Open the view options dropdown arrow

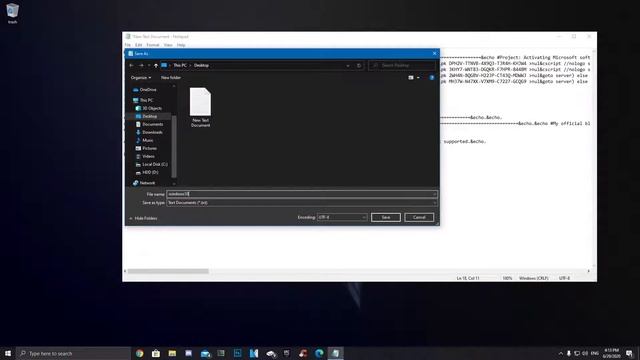tap(418, 78)
